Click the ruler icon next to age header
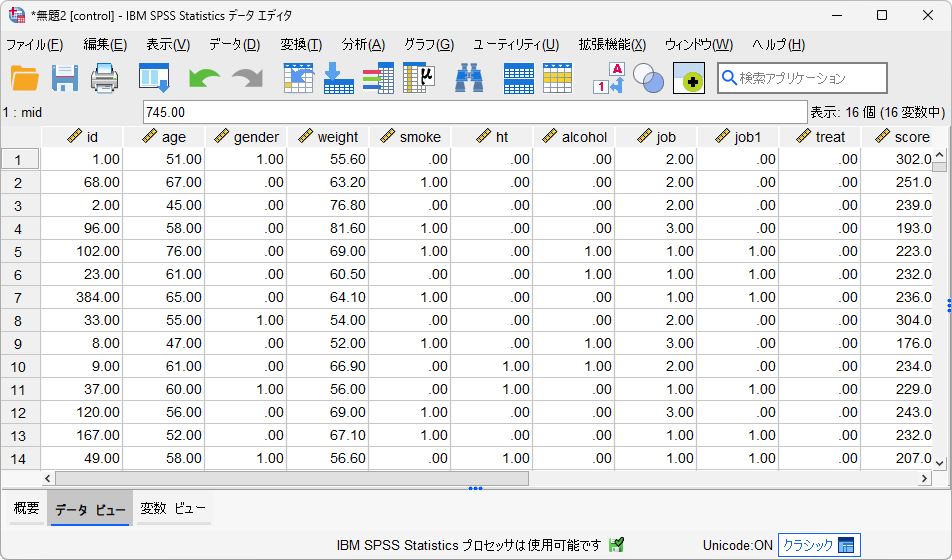Screen dimensions: 952x560 [149, 137]
